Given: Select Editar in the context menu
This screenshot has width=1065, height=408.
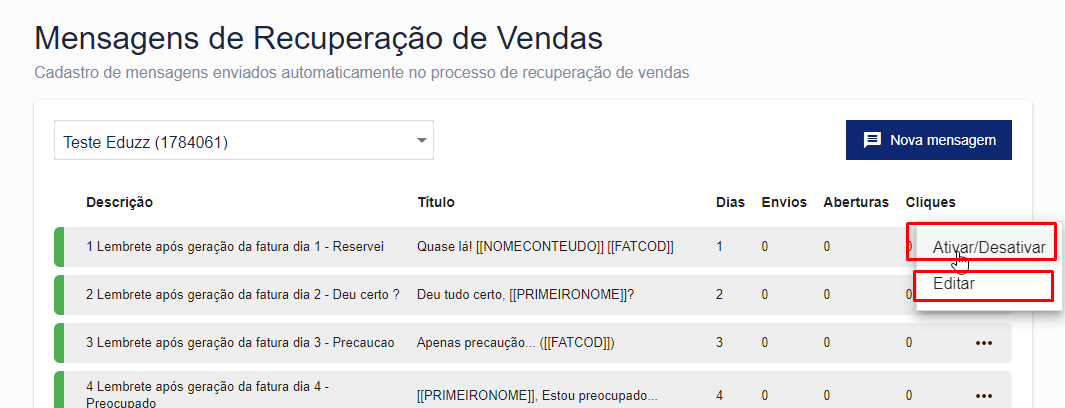Looking at the screenshot, I should 954,284.
